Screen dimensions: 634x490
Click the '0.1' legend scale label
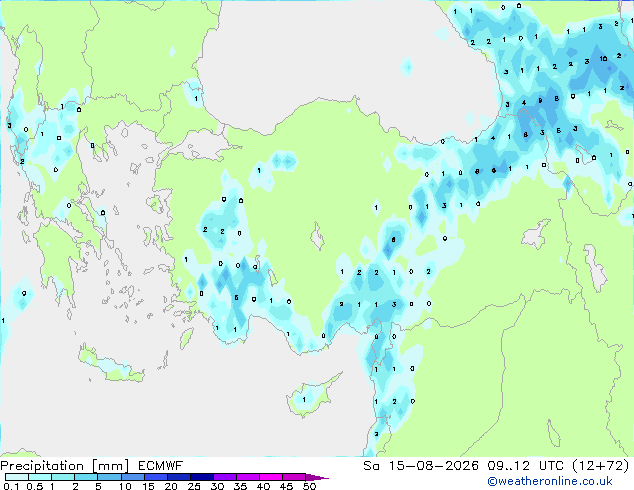(11, 486)
